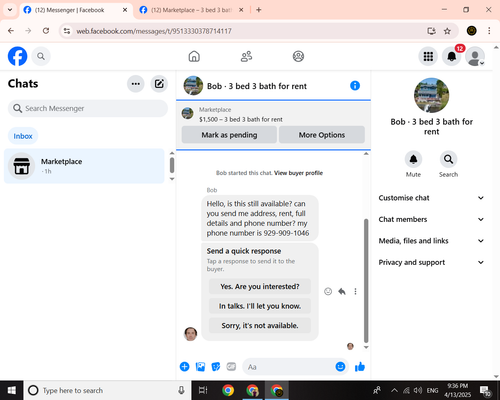Click chat conversation scrollbar
Image resolution: width=500 pixels, height=400 pixels.
tap(366, 281)
